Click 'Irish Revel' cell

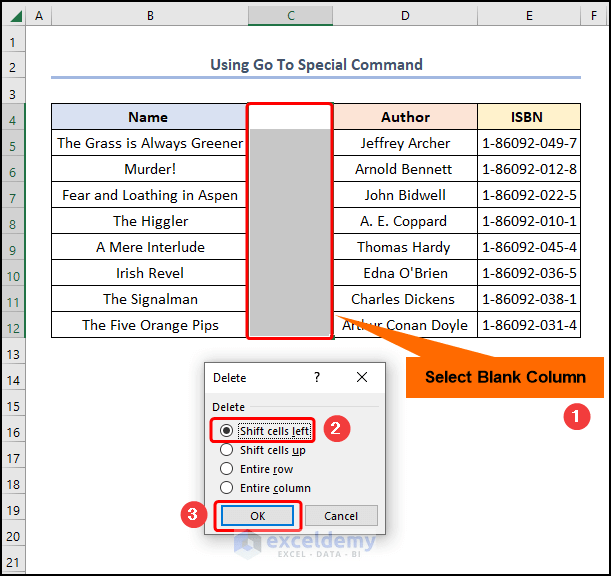point(148,273)
